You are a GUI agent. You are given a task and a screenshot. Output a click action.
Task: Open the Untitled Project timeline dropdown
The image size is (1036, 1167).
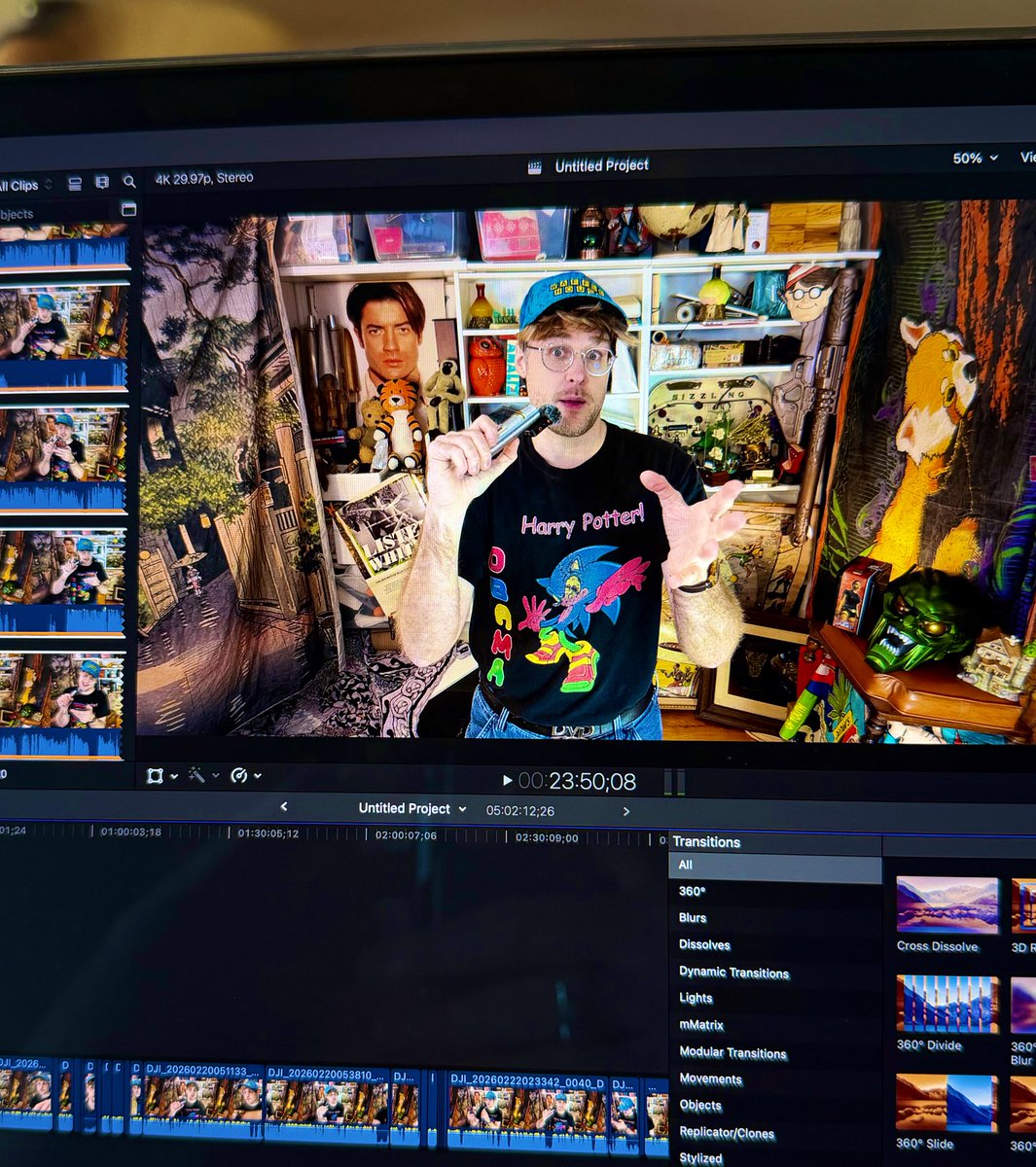pos(411,808)
